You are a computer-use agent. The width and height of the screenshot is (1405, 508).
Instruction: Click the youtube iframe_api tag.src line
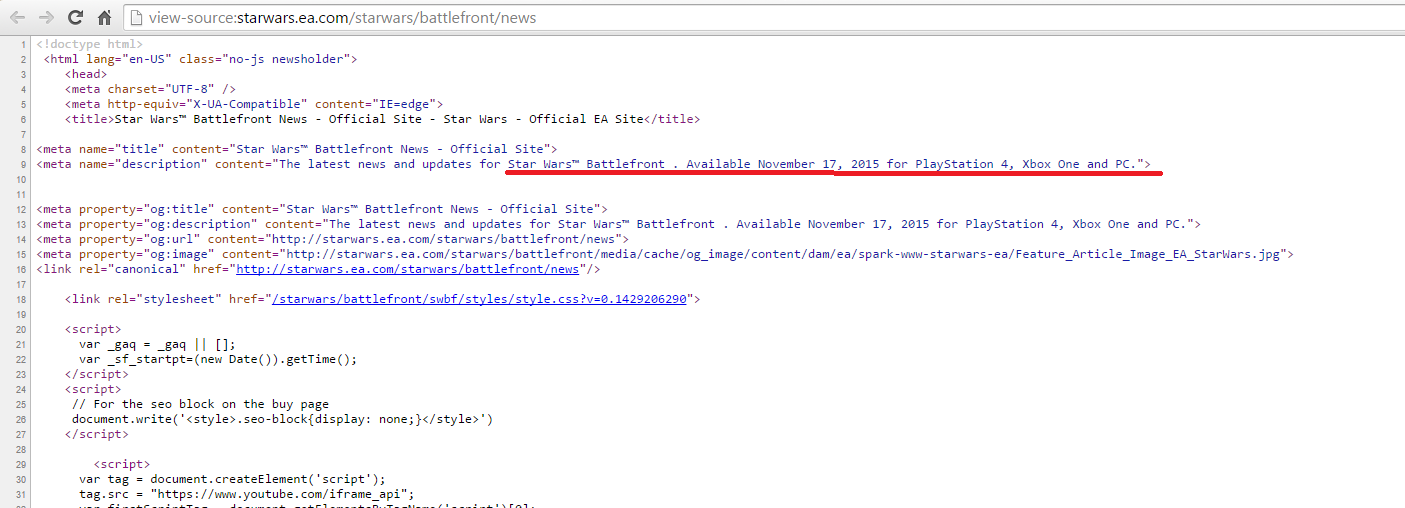point(247,494)
